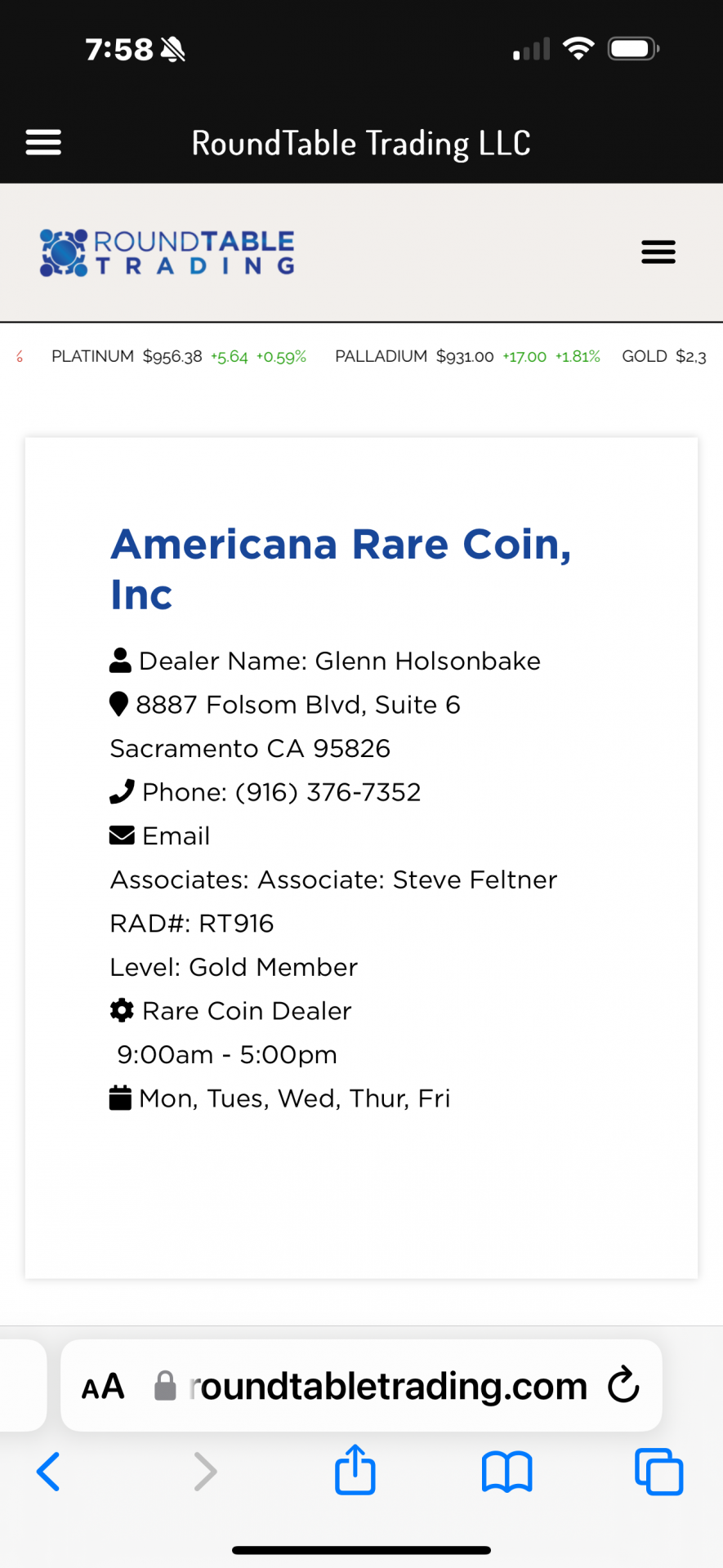This screenshot has height=1568, width=723.
Task: Tap the gear icon by Rare Coin Dealer
Action: point(122,1010)
